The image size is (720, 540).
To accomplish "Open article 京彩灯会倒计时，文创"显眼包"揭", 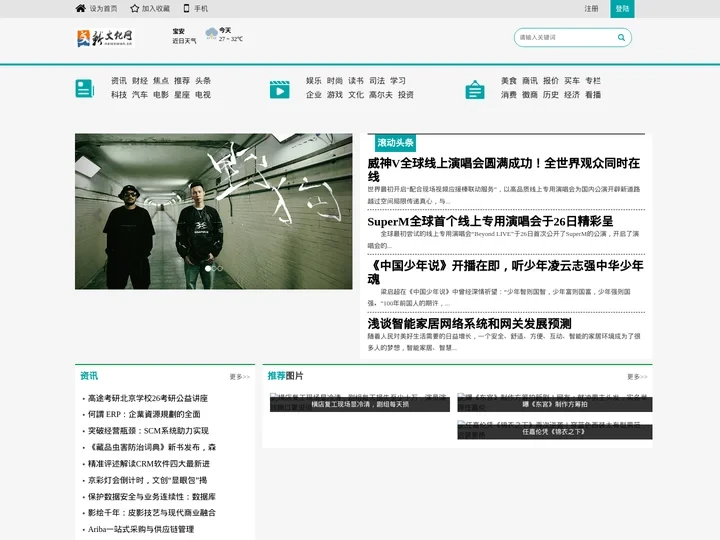I will [147, 480].
